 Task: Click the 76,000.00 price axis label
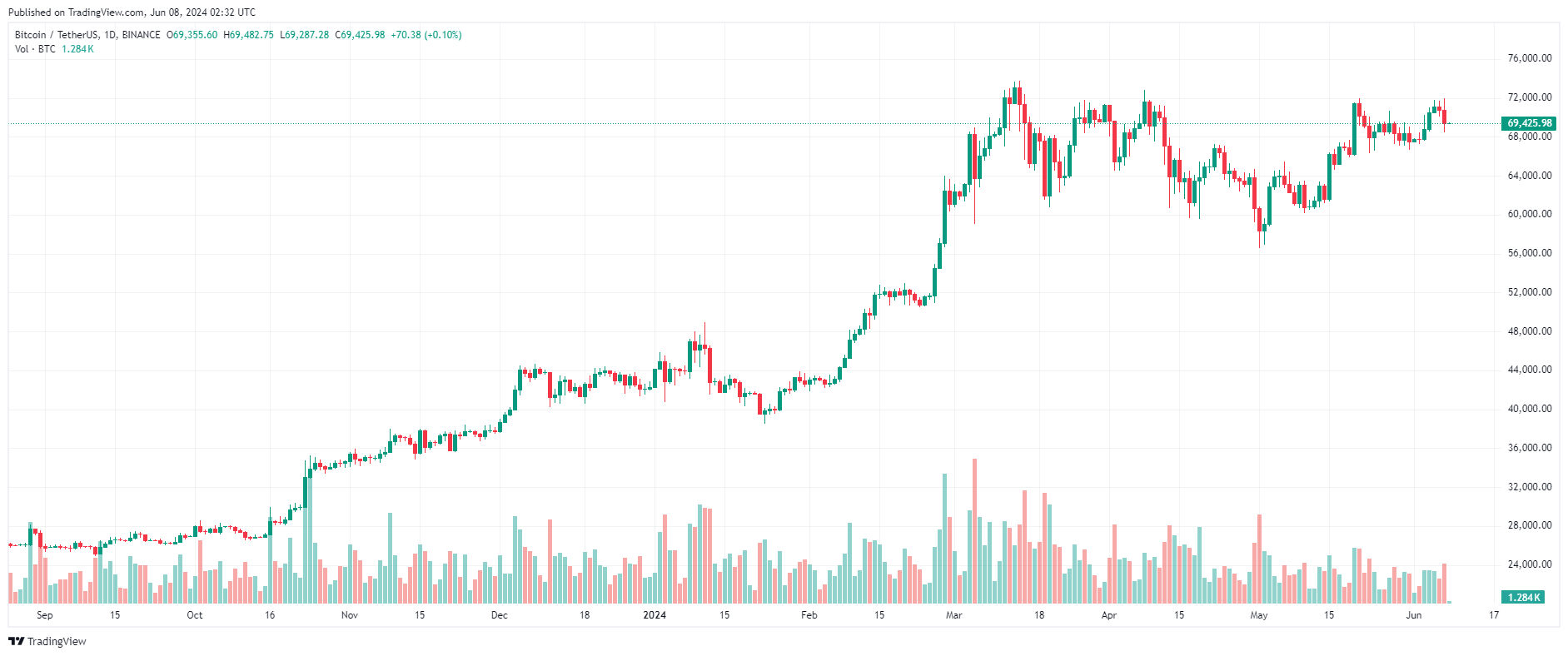pyautogui.click(x=1530, y=58)
